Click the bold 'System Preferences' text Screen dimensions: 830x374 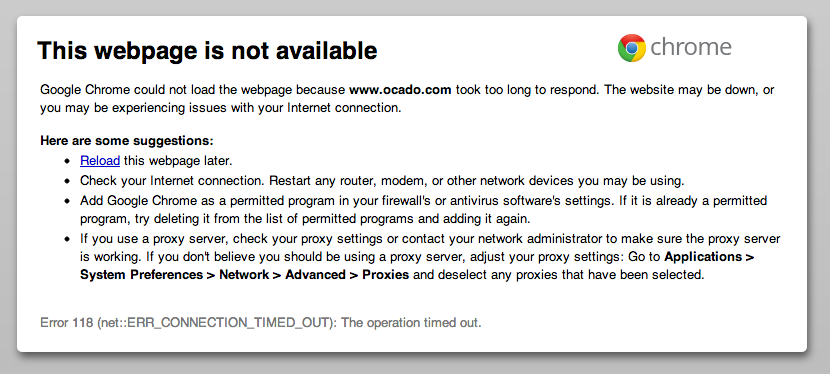point(141,275)
